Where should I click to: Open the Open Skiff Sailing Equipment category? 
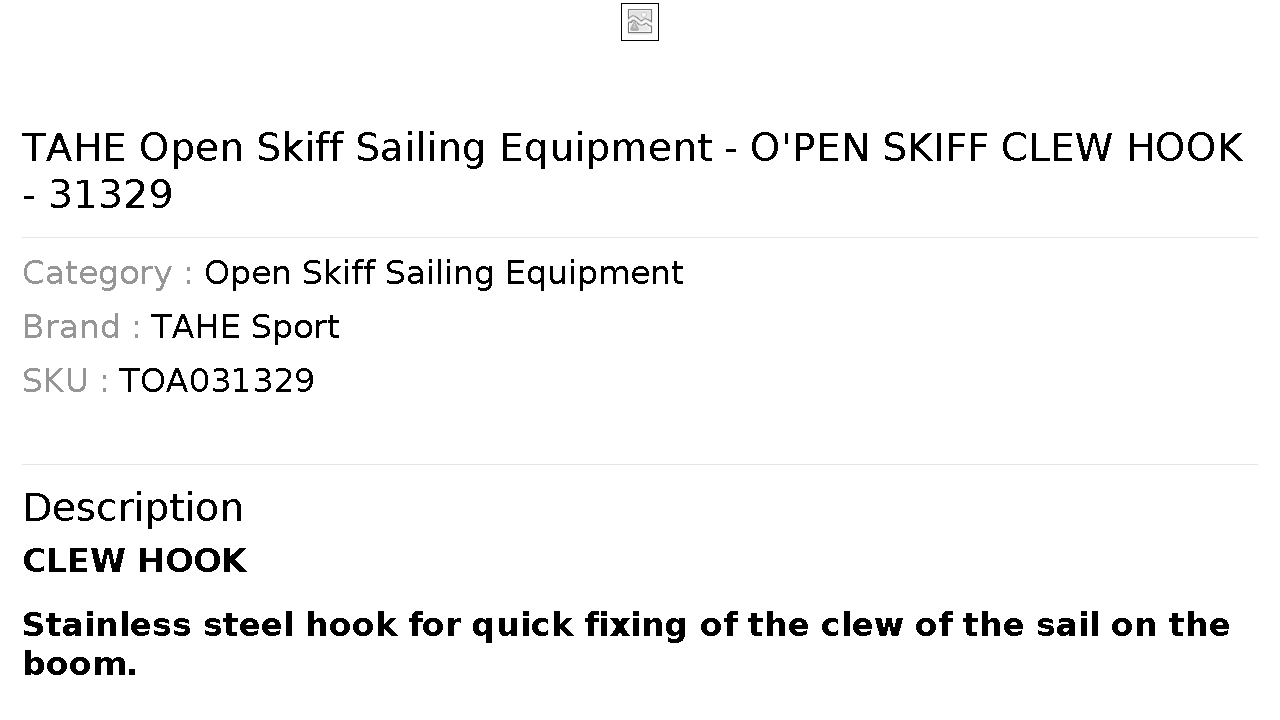[444, 273]
